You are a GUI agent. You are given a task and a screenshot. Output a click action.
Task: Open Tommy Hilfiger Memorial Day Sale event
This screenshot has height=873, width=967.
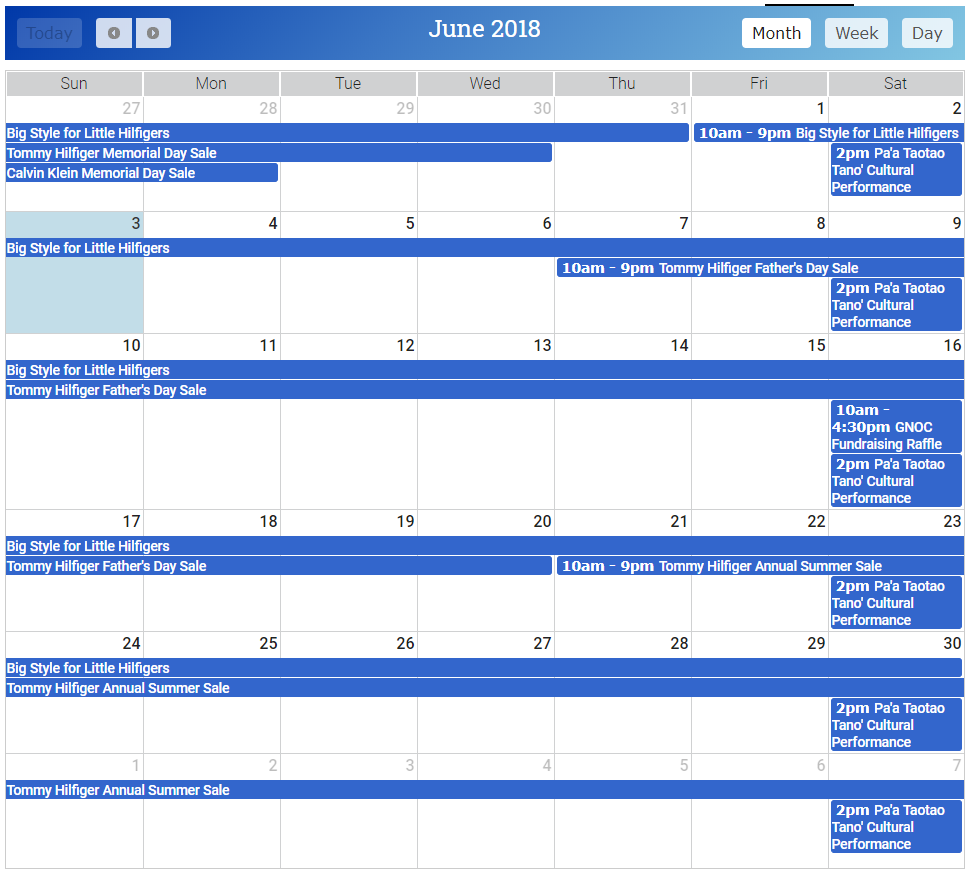279,153
